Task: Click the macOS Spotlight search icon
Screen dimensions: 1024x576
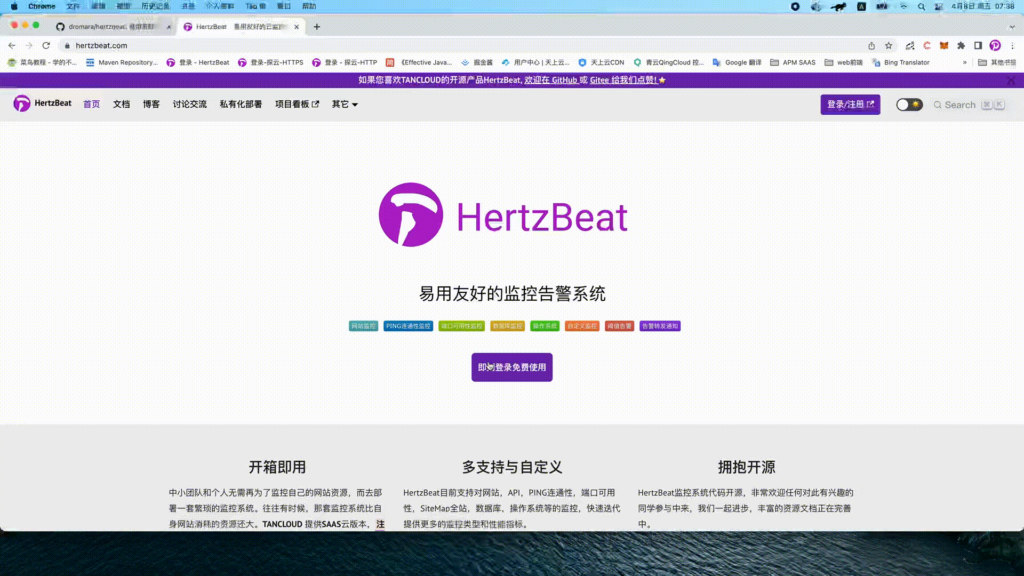Action: click(921, 7)
